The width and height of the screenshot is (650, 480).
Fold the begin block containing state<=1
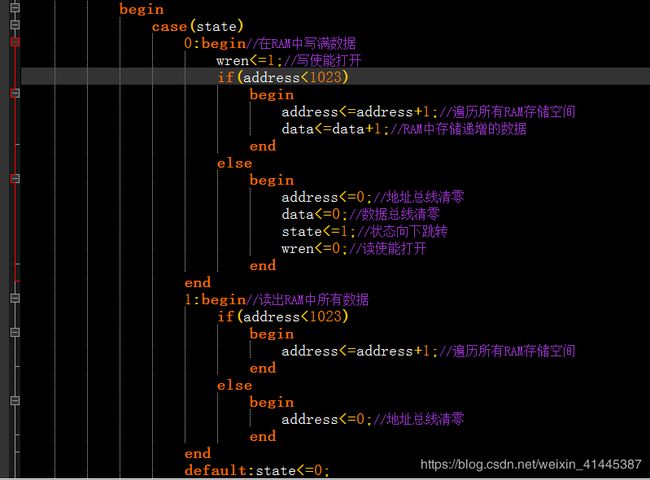(15, 179)
